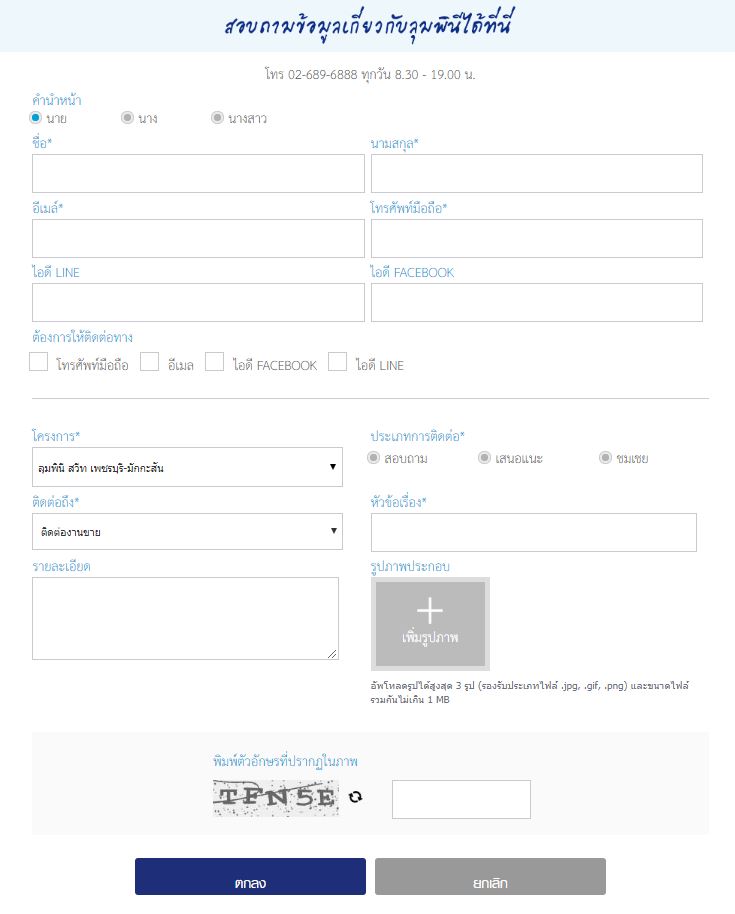Click the เพิ่มรูปภาพ add image tile
Image resolution: width=735 pixels, height=914 pixels.
[430, 624]
